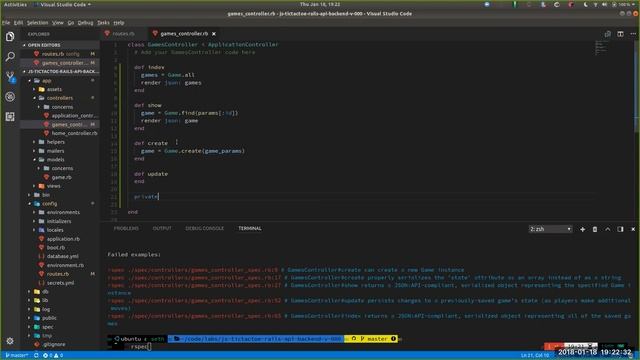
Task: Click the Open Changes icon above editor
Action: tap(607, 34)
